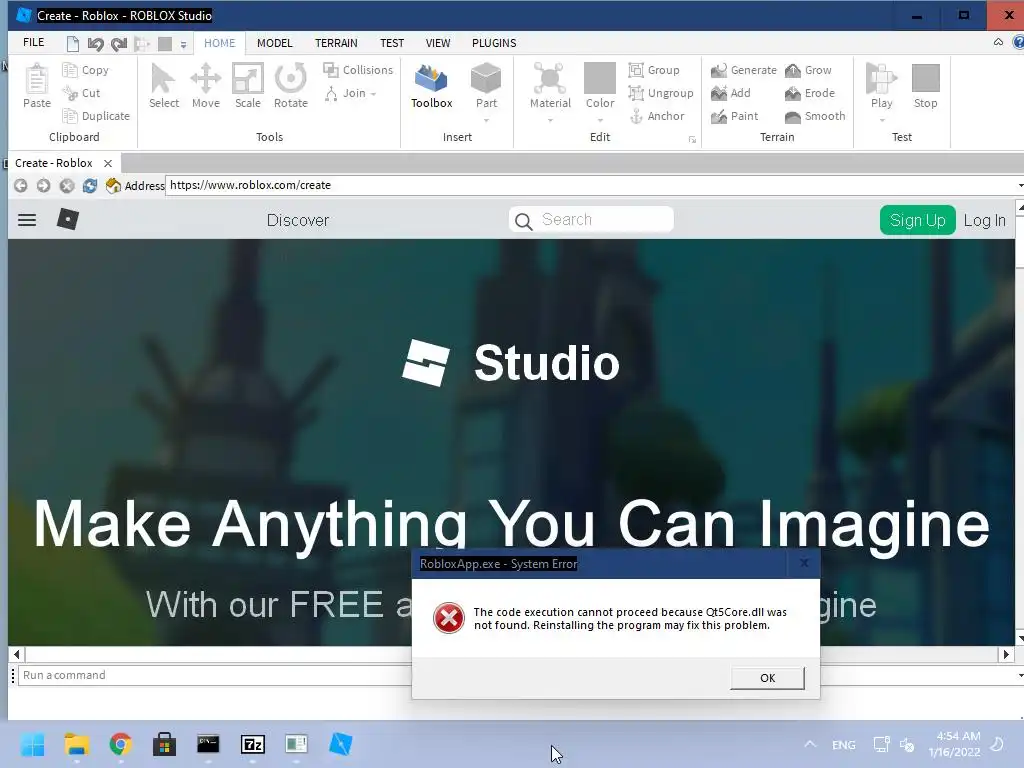Open the Color swatch picker
The image size is (1024, 768).
coord(600,85)
